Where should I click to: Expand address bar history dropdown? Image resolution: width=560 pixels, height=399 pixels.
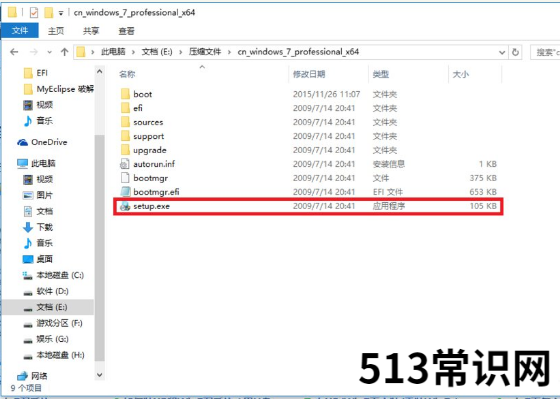coord(502,53)
